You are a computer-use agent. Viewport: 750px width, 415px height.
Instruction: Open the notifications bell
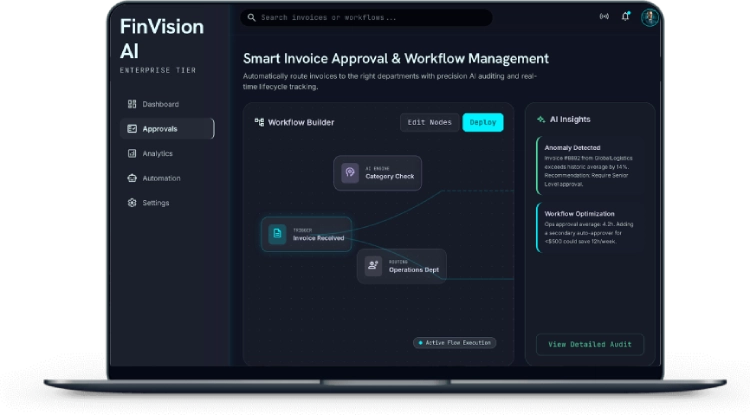(626, 16)
